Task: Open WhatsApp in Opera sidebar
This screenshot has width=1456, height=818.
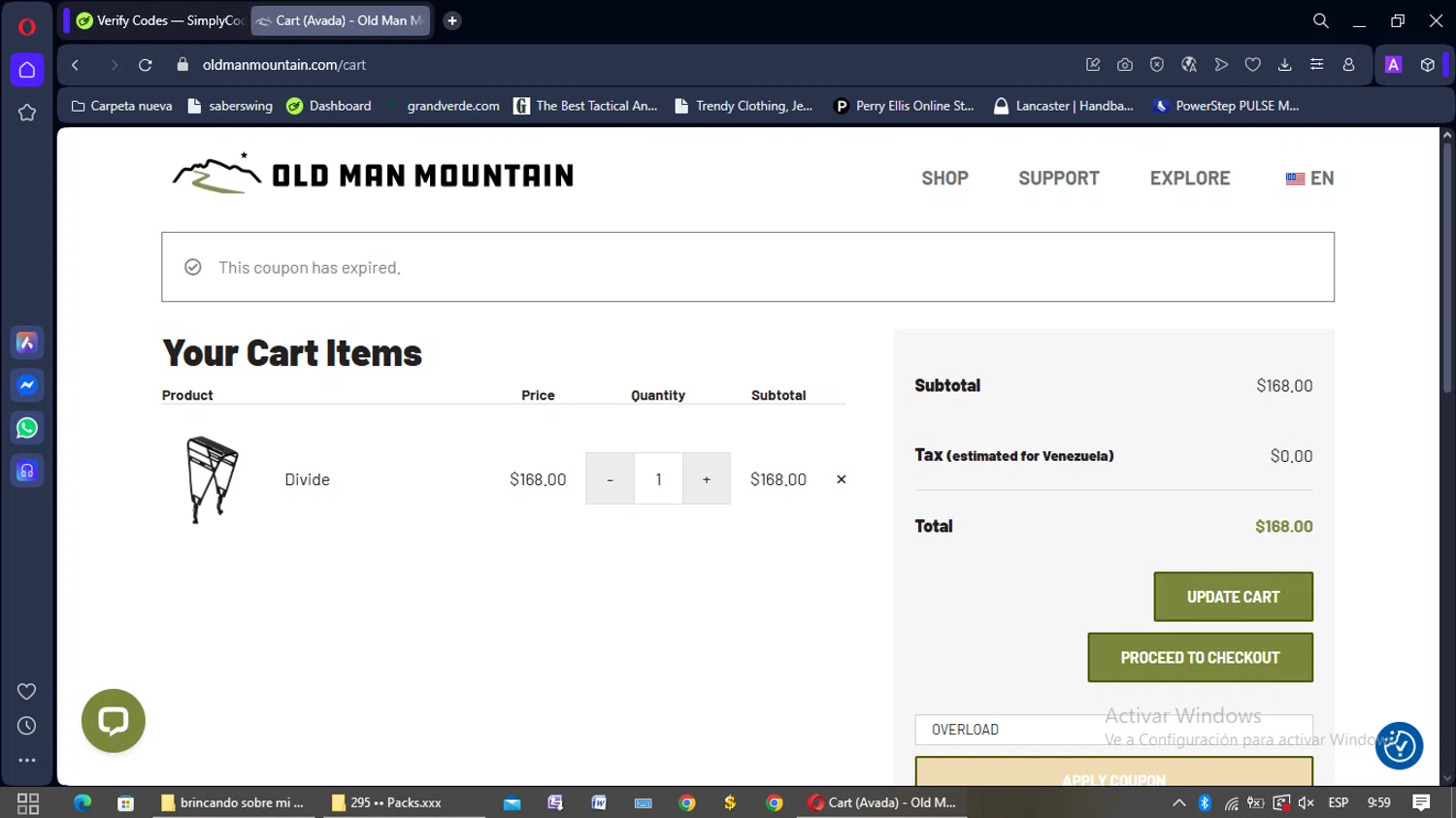Action: coord(27,428)
